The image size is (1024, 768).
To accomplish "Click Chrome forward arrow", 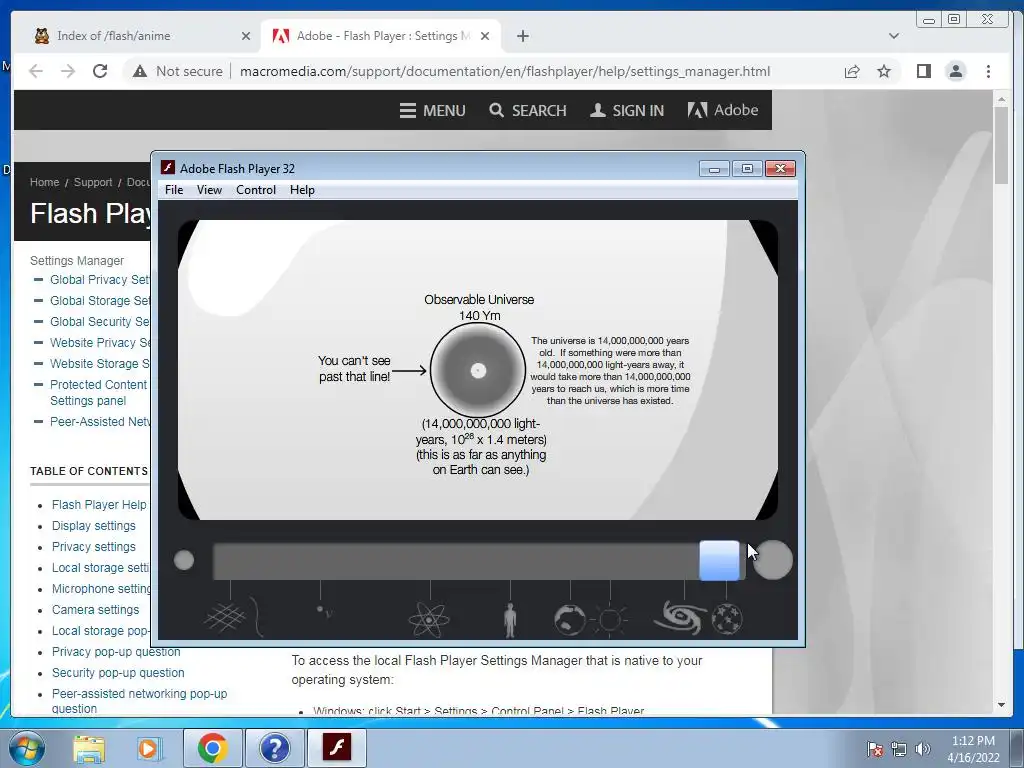I will point(68,71).
